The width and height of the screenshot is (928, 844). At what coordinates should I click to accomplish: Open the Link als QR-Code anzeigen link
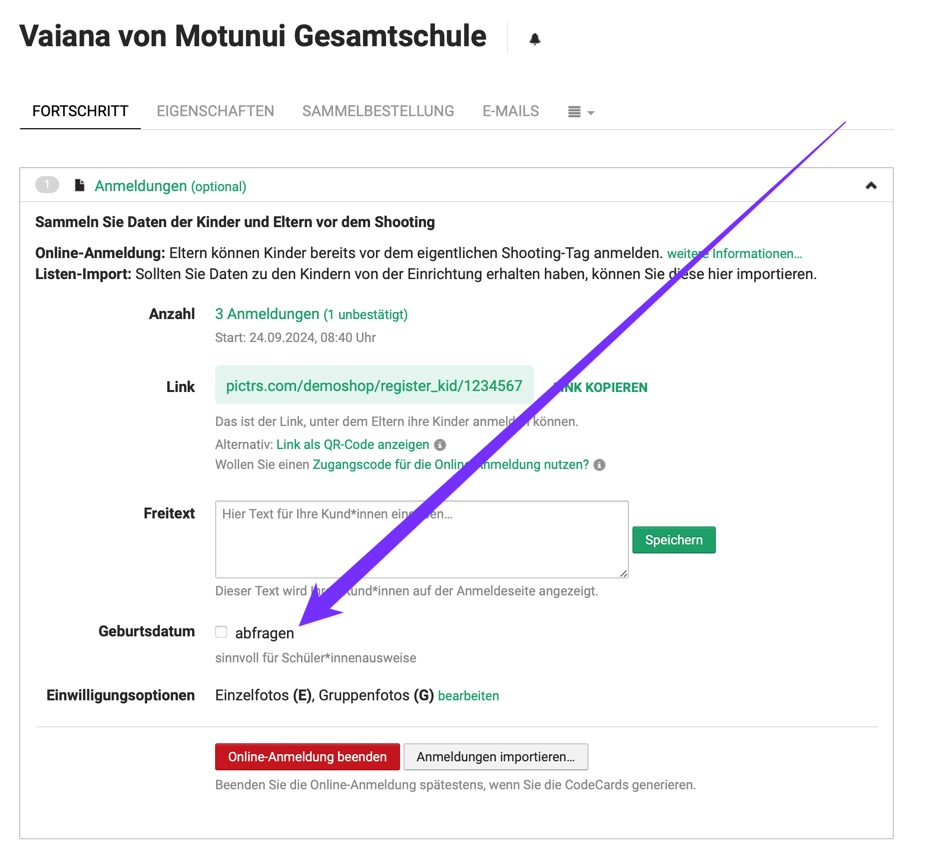pyautogui.click(x=353, y=444)
